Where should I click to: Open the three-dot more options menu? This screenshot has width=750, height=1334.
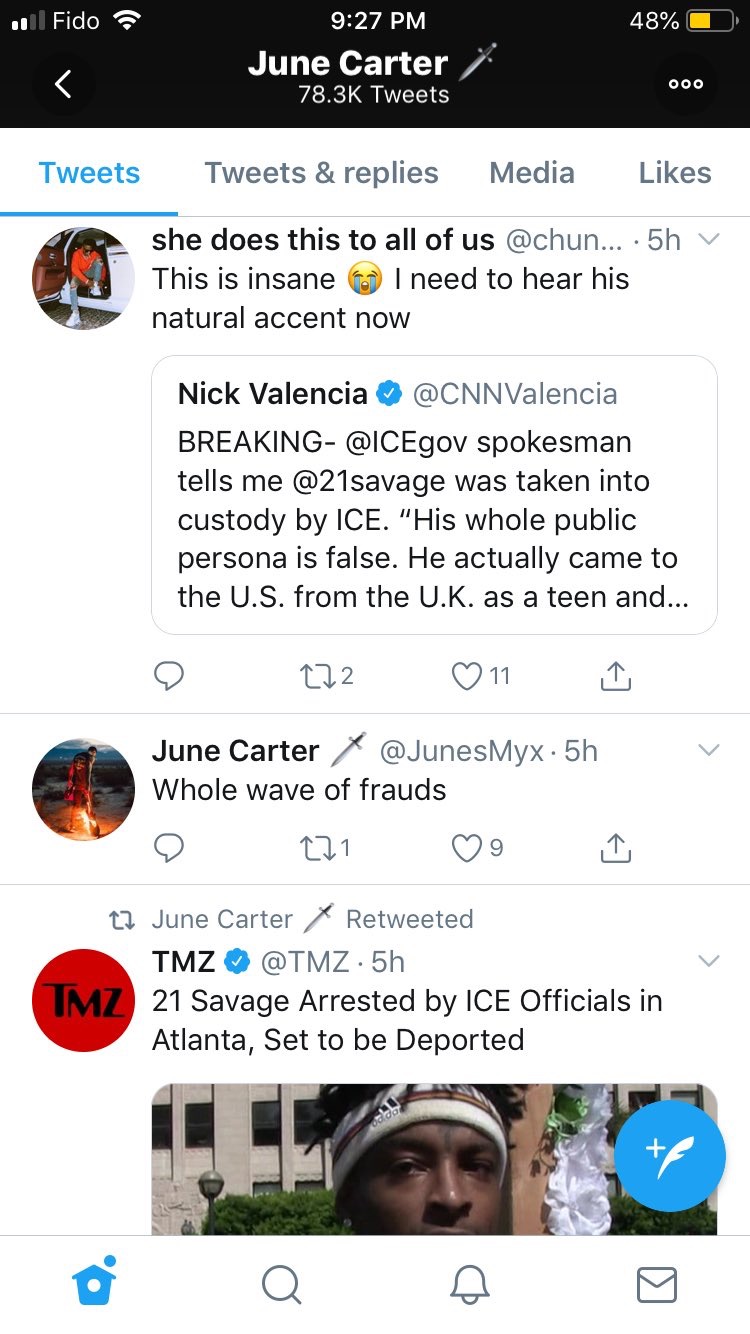pyautogui.click(x=686, y=84)
